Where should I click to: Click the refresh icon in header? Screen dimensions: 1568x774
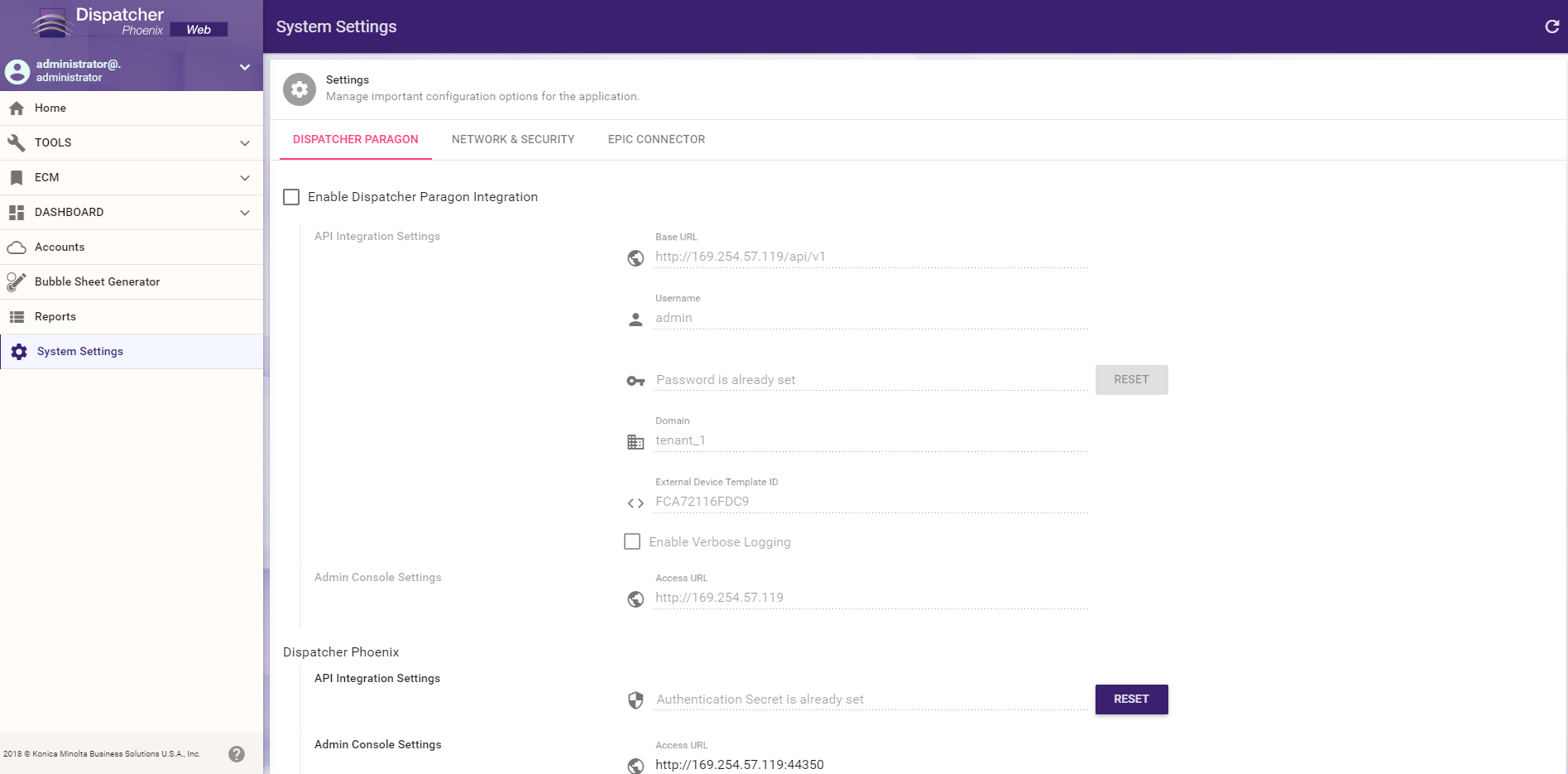(x=1551, y=26)
